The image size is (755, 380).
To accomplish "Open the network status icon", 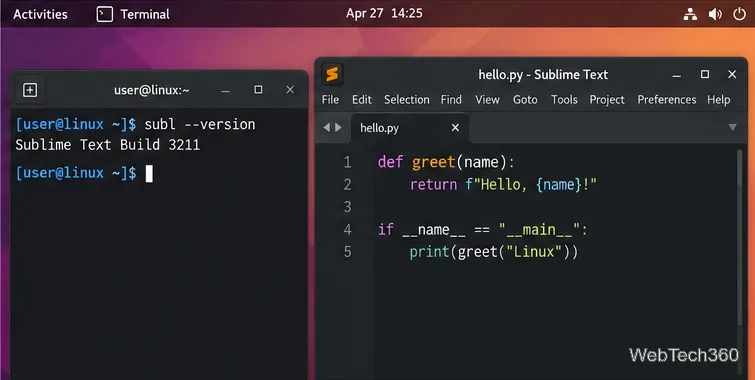I will pos(690,14).
